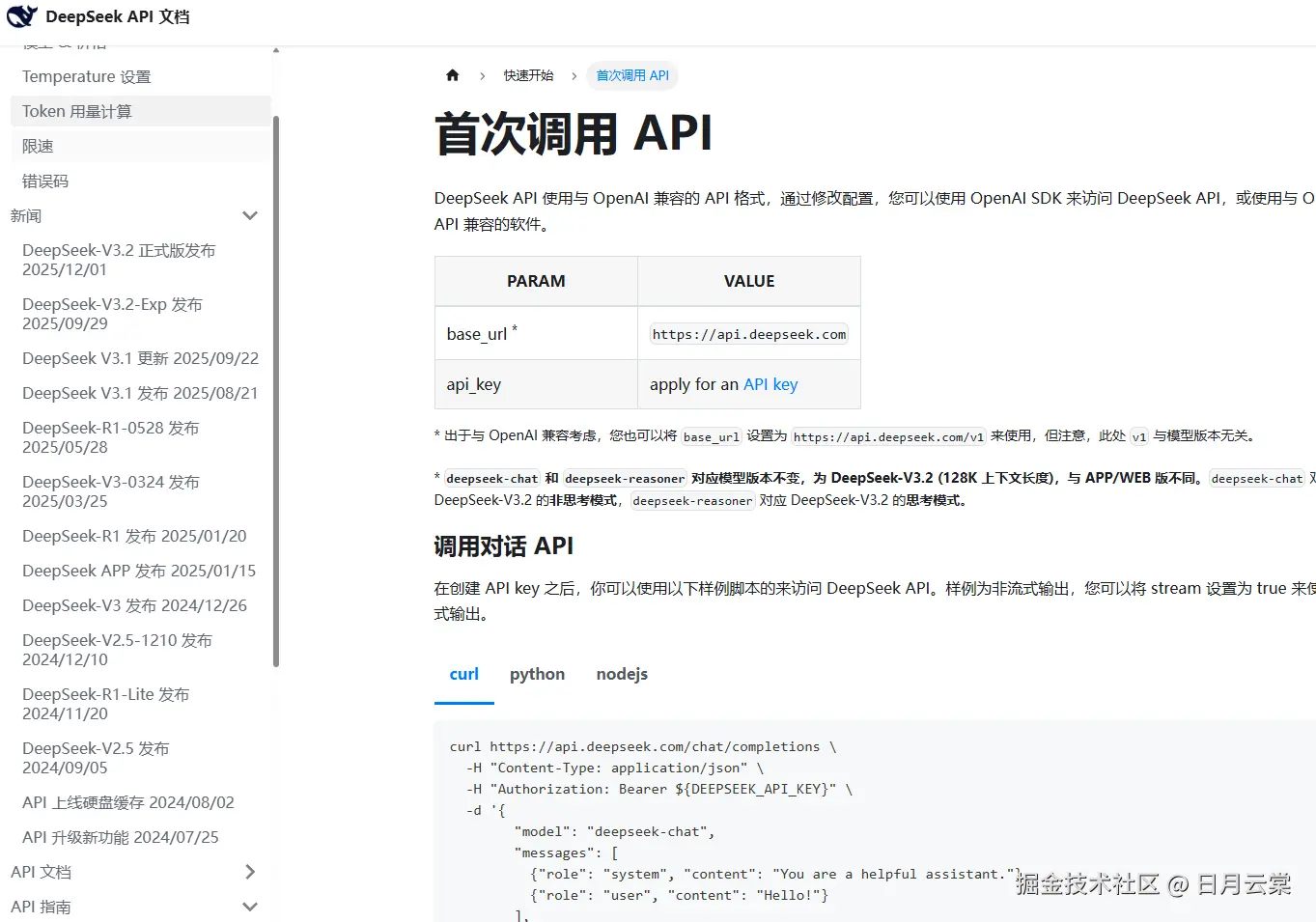
Task: Select Temperature 设置 in the sidebar
Action: coord(85,76)
